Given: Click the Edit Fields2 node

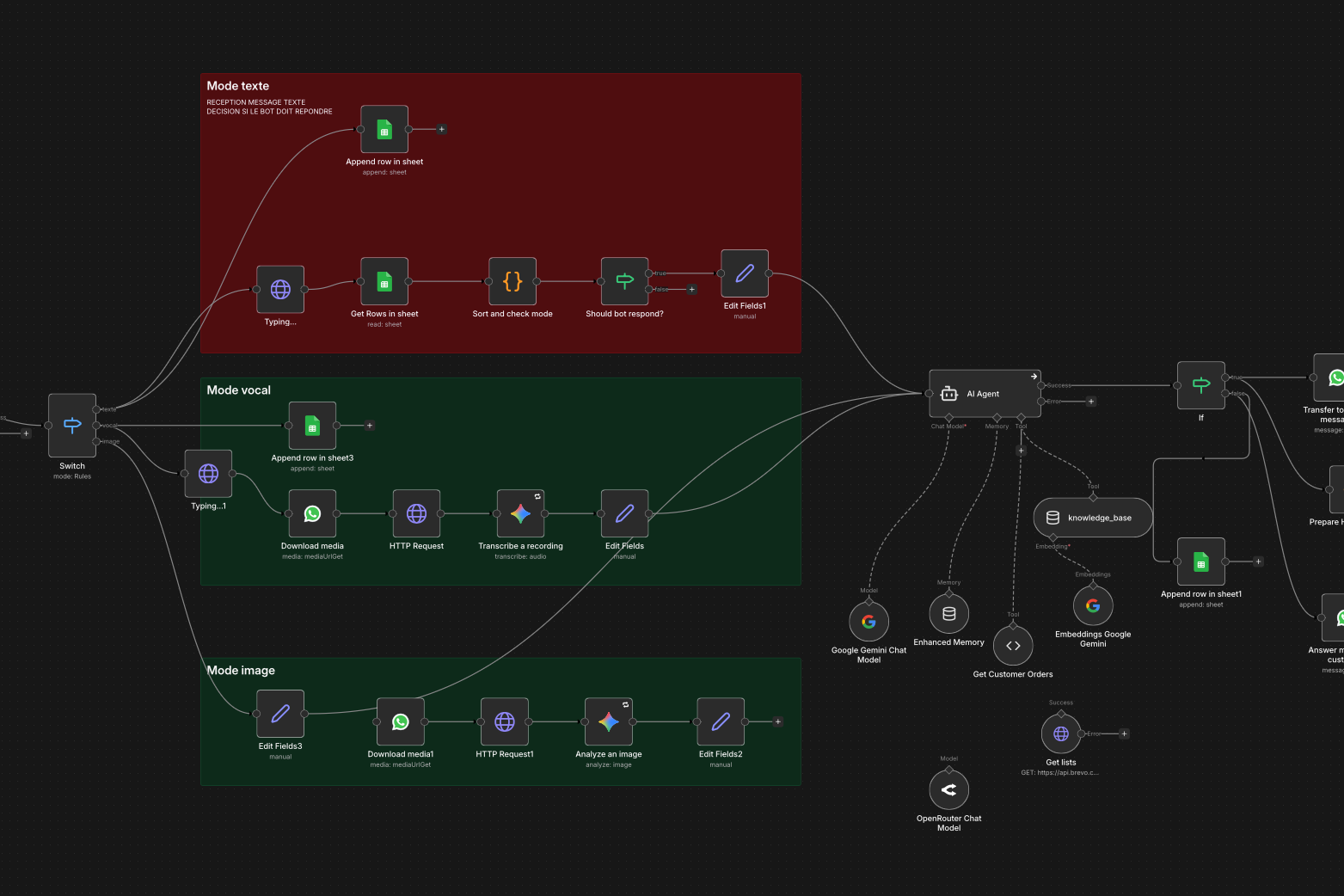Looking at the screenshot, I should pyautogui.click(x=721, y=721).
